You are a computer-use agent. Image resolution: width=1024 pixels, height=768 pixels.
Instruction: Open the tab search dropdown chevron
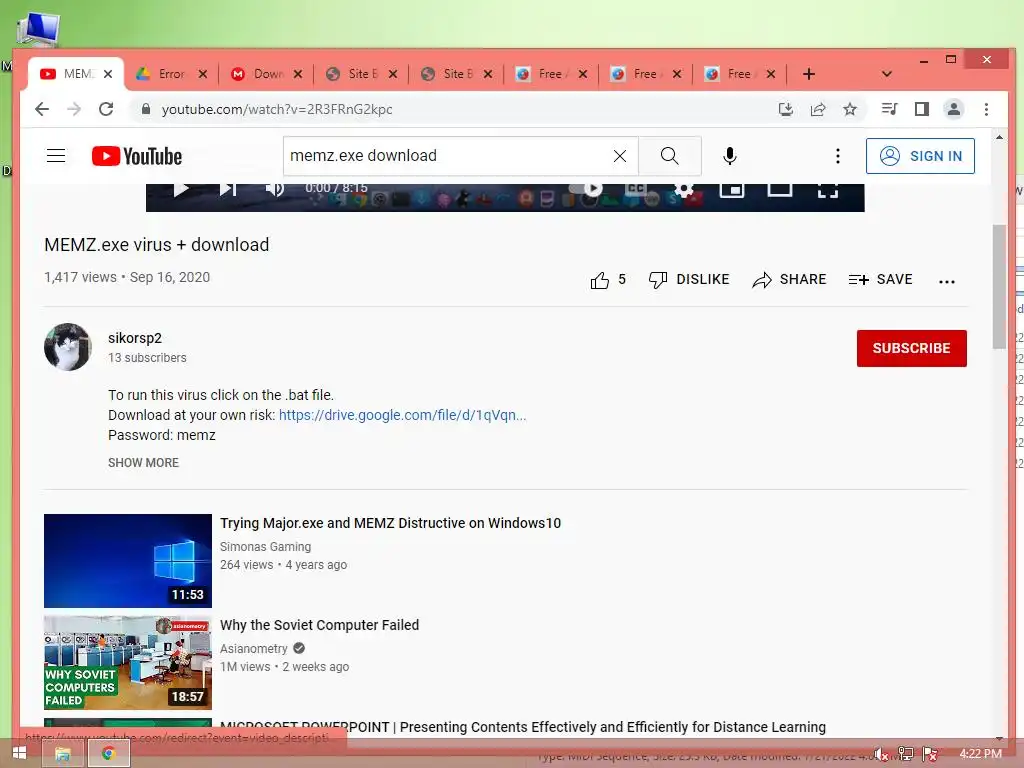point(886,74)
